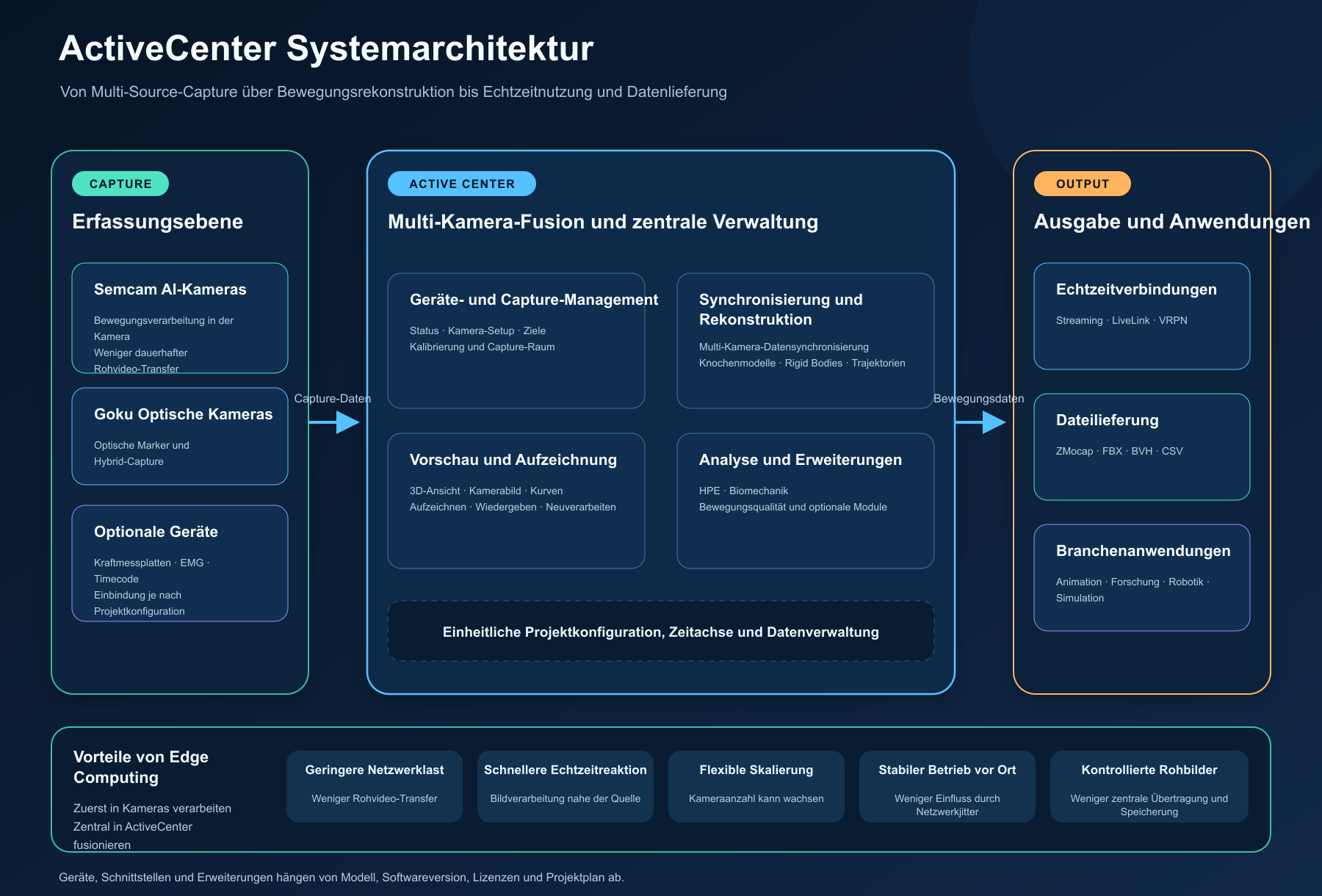Image resolution: width=1322 pixels, height=896 pixels.
Task: Open the Branchenanwendungen card
Action: coord(1142,578)
